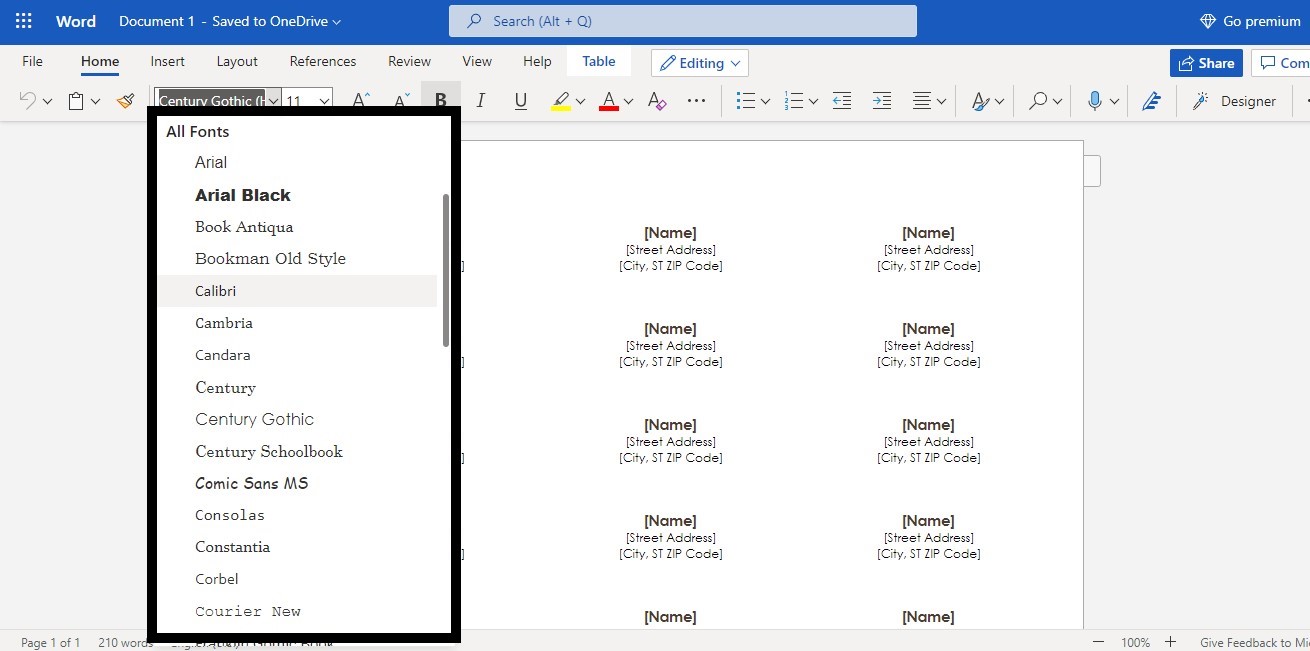The width and height of the screenshot is (1310, 651).
Task: Click the 100% zoom level
Action: pos(1135,642)
